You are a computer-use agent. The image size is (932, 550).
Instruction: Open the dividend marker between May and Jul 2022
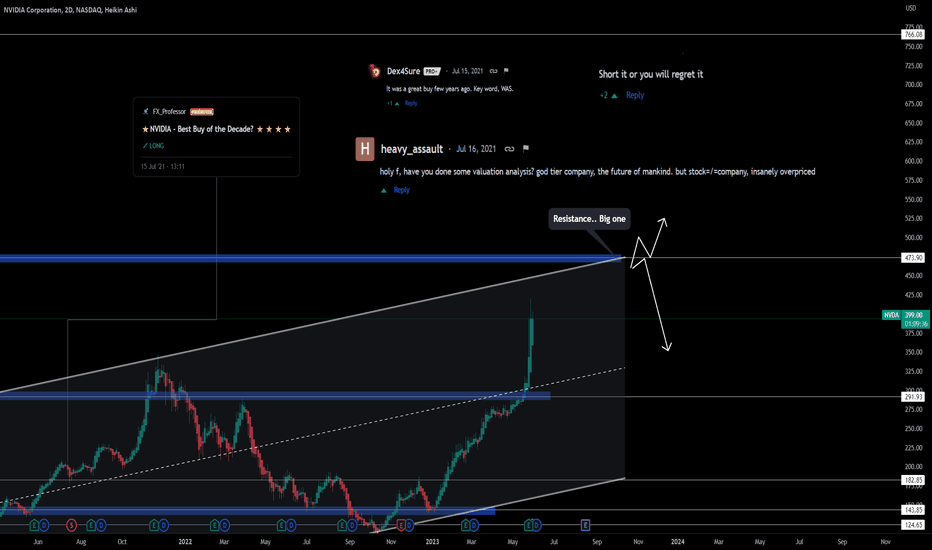291,525
